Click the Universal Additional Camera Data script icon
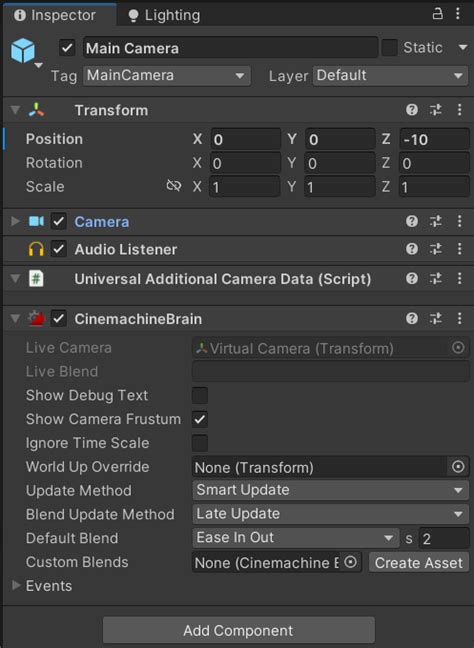This screenshot has height=648, width=474. (x=36, y=279)
